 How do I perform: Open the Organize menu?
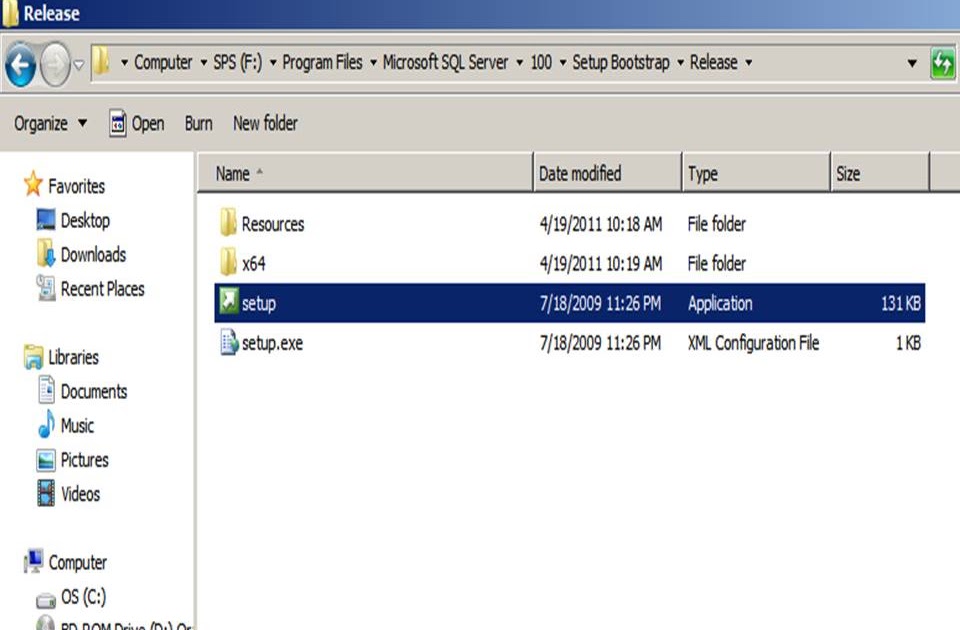(50, 124)
